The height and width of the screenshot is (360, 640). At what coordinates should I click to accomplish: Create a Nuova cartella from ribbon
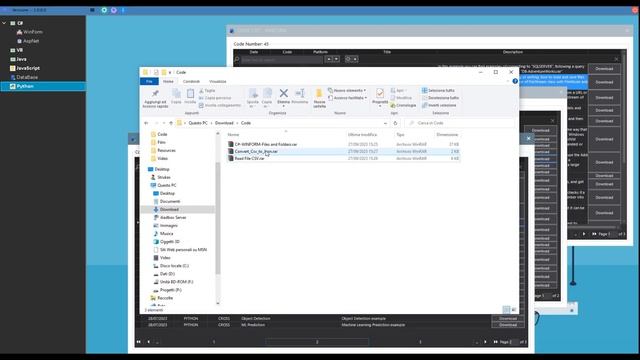click(319, 98)
